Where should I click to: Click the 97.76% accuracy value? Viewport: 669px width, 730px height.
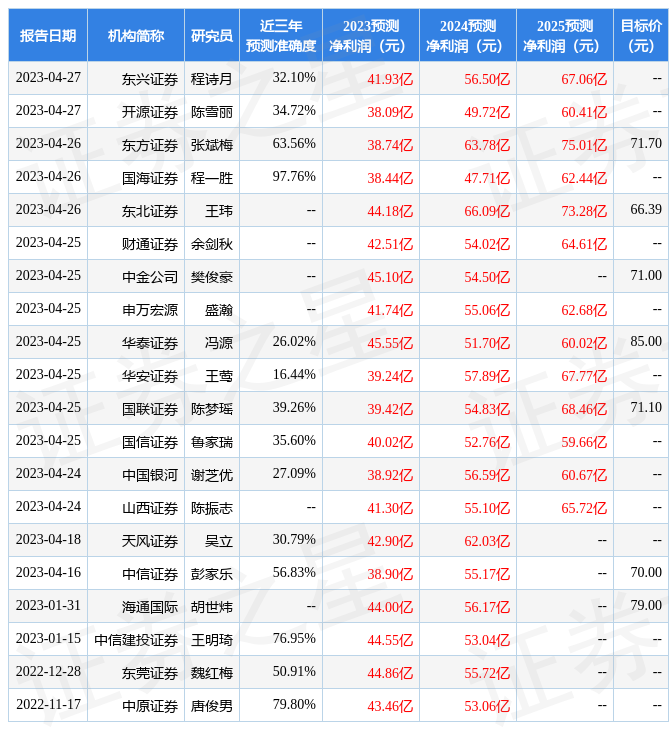click(x=294, y=176)
